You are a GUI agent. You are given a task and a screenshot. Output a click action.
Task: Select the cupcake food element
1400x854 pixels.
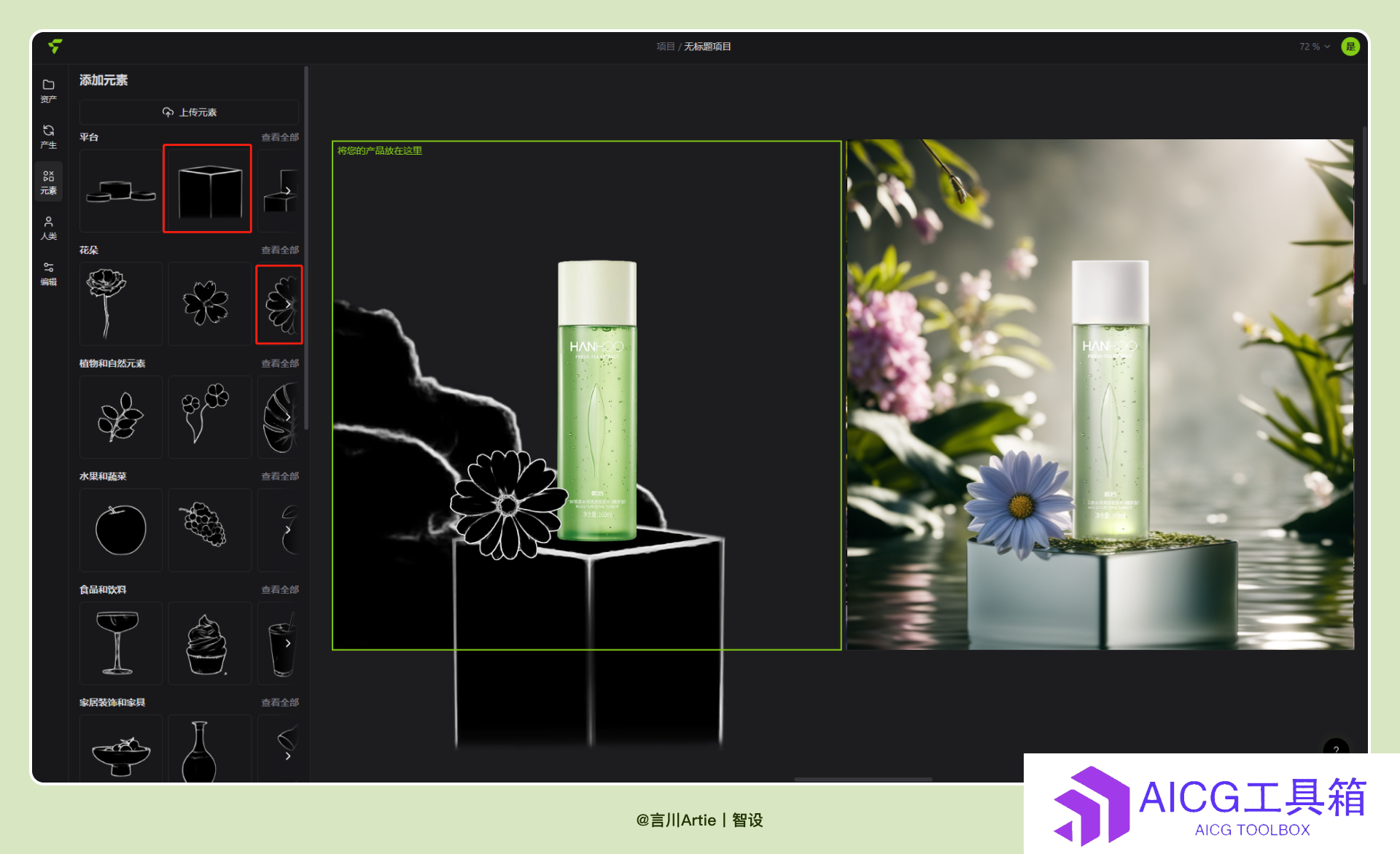coord(209,643)
